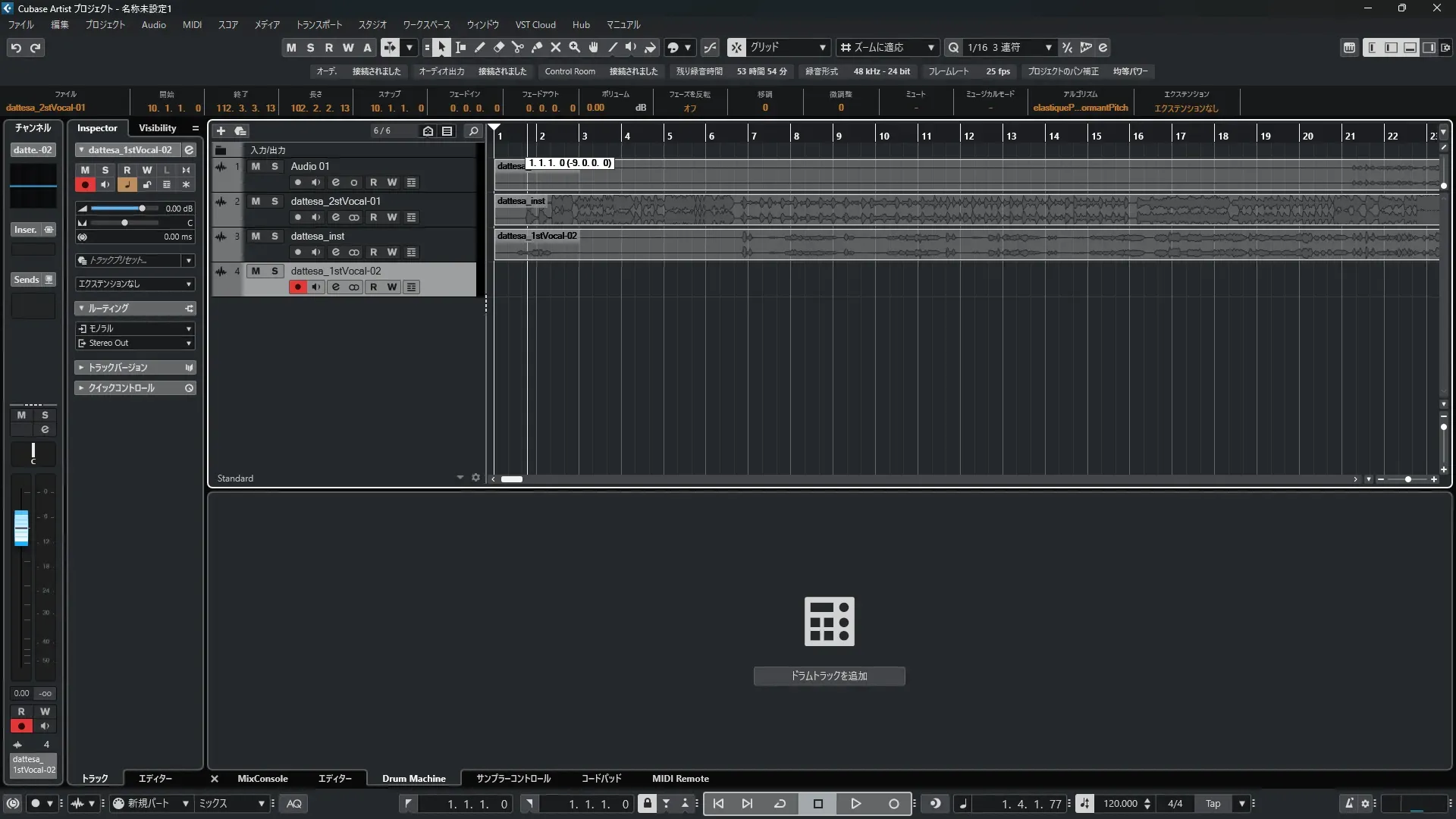Click the ドラムトラックを追加 button
The width and height of the screenshot is (1456, 819).
829,676
